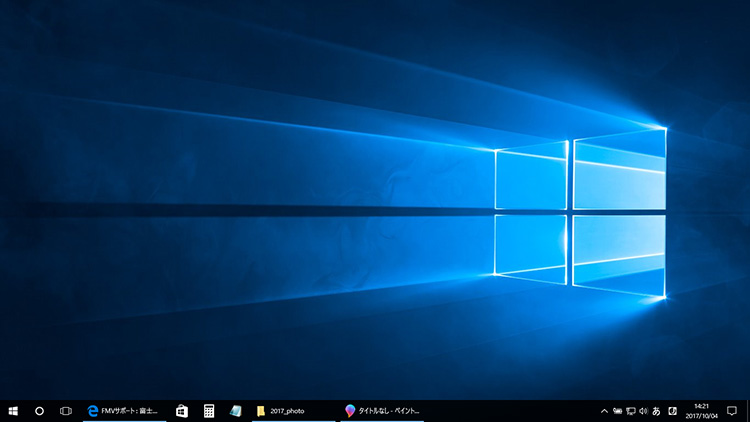Click the tray icon right of あ indicator

pos(672,411)
